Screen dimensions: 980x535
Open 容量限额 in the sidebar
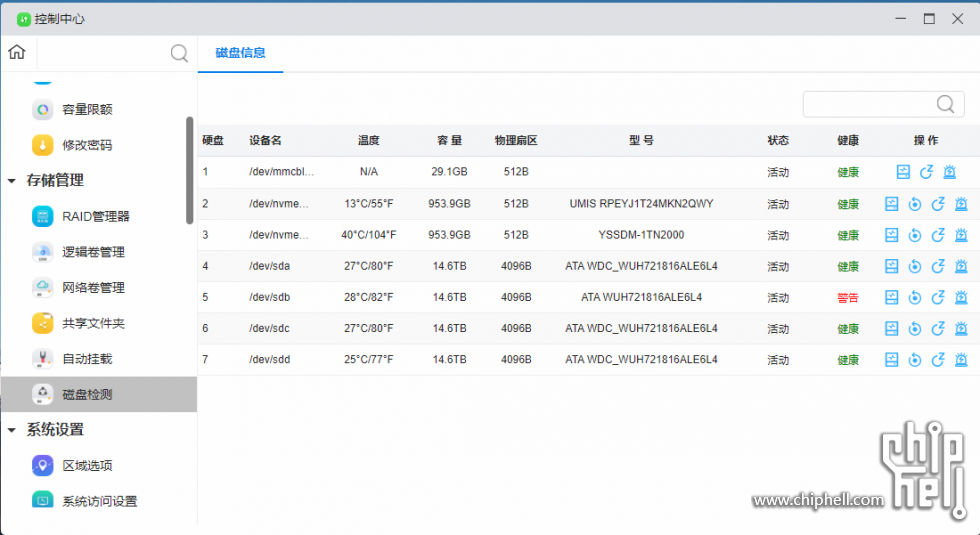coord(87,109)
